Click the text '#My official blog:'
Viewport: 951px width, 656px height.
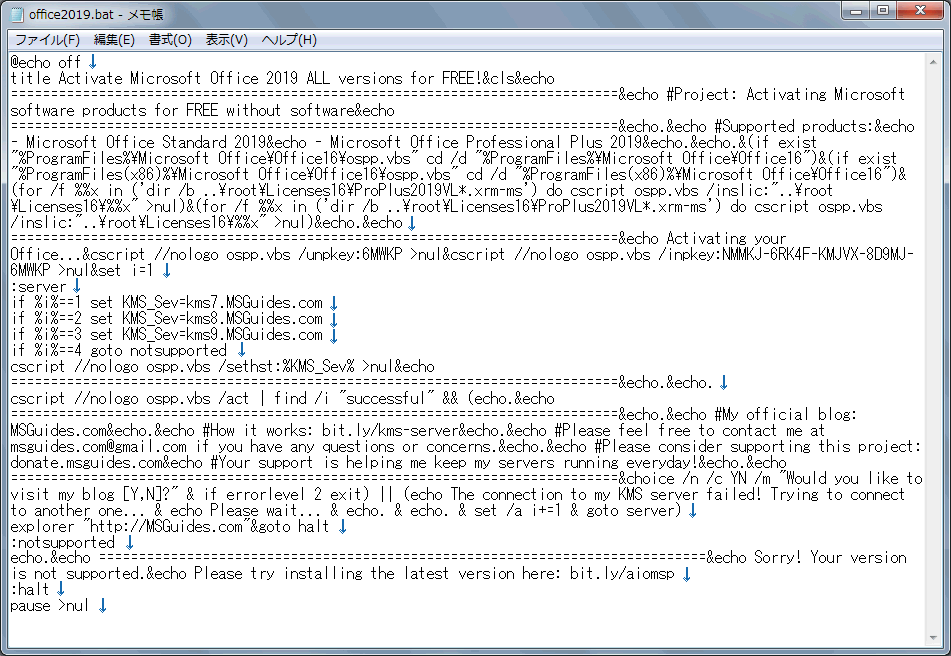coord(785,414)
